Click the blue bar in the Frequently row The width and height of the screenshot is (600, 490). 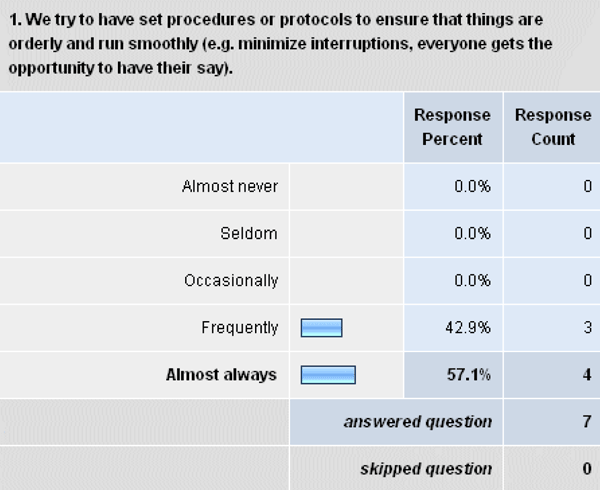322,328
